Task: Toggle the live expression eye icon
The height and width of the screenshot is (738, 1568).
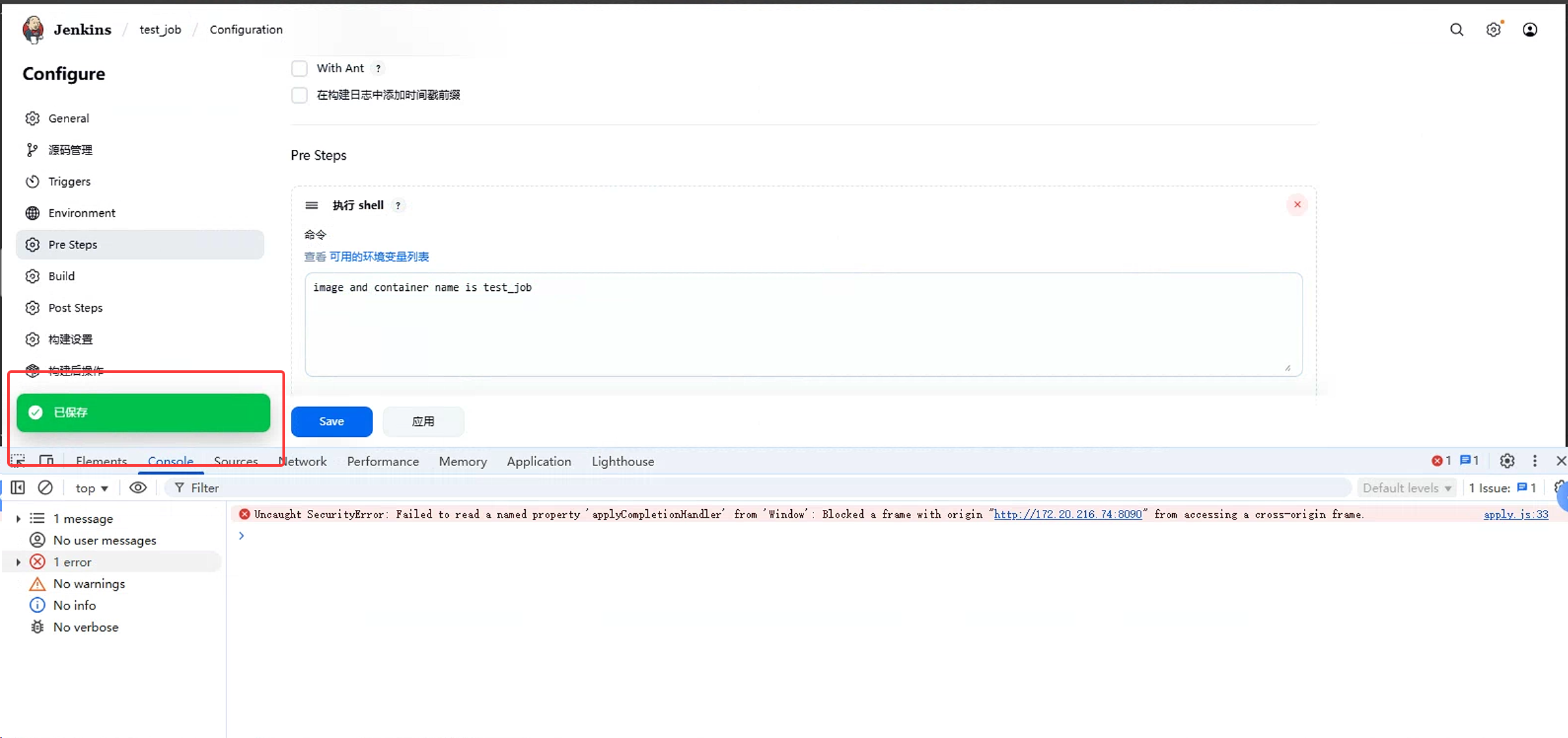Action: pos(138,488)
